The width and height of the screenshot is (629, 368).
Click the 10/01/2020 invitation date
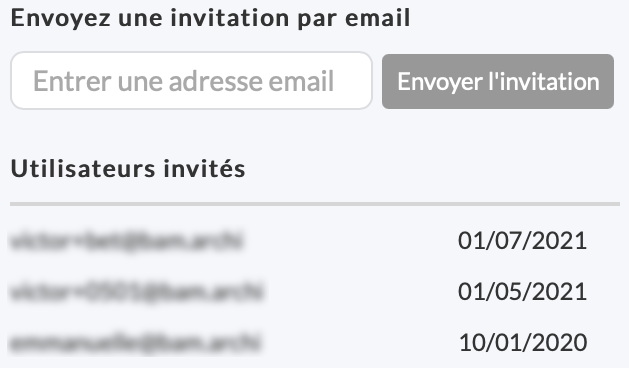pyautogui.click(x=523, y=342)
